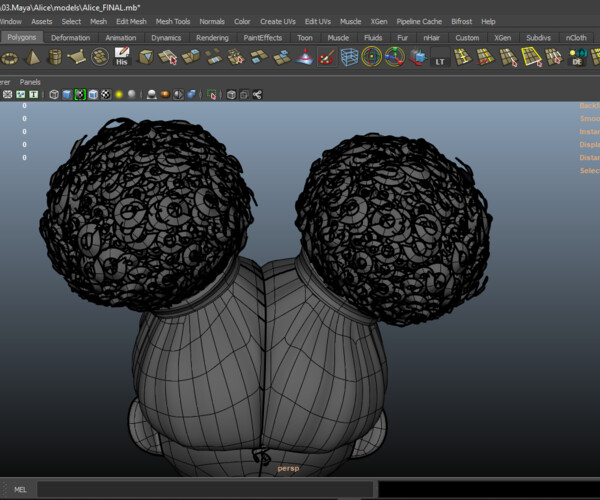This screenshot has height=500, width=600.
Task: Toggle the green bracketed default material button
Action: (x=80, y=94)
